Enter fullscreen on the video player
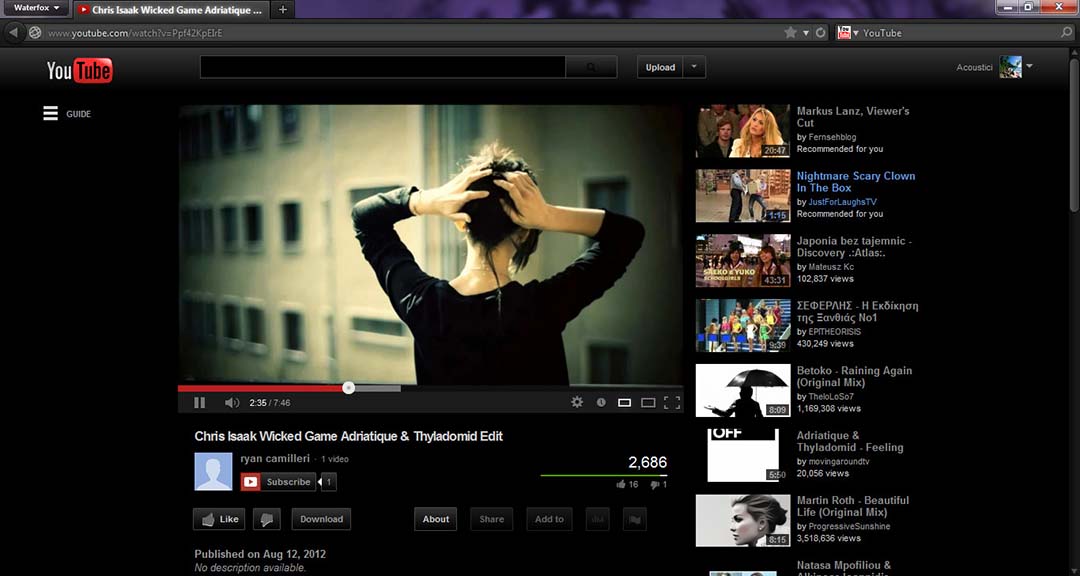 [672, 401]
